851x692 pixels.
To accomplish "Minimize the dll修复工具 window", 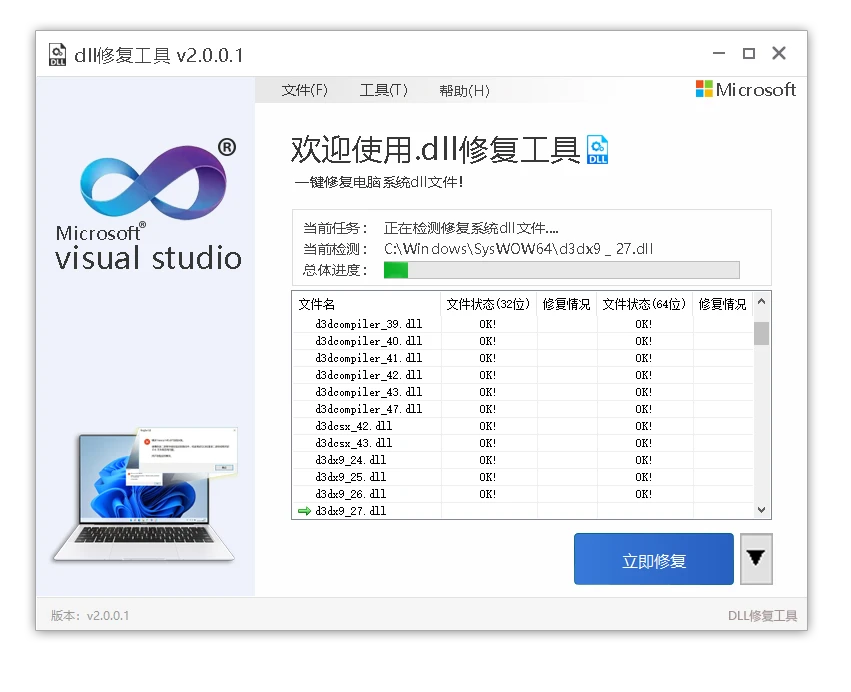I will coord(719,53).
